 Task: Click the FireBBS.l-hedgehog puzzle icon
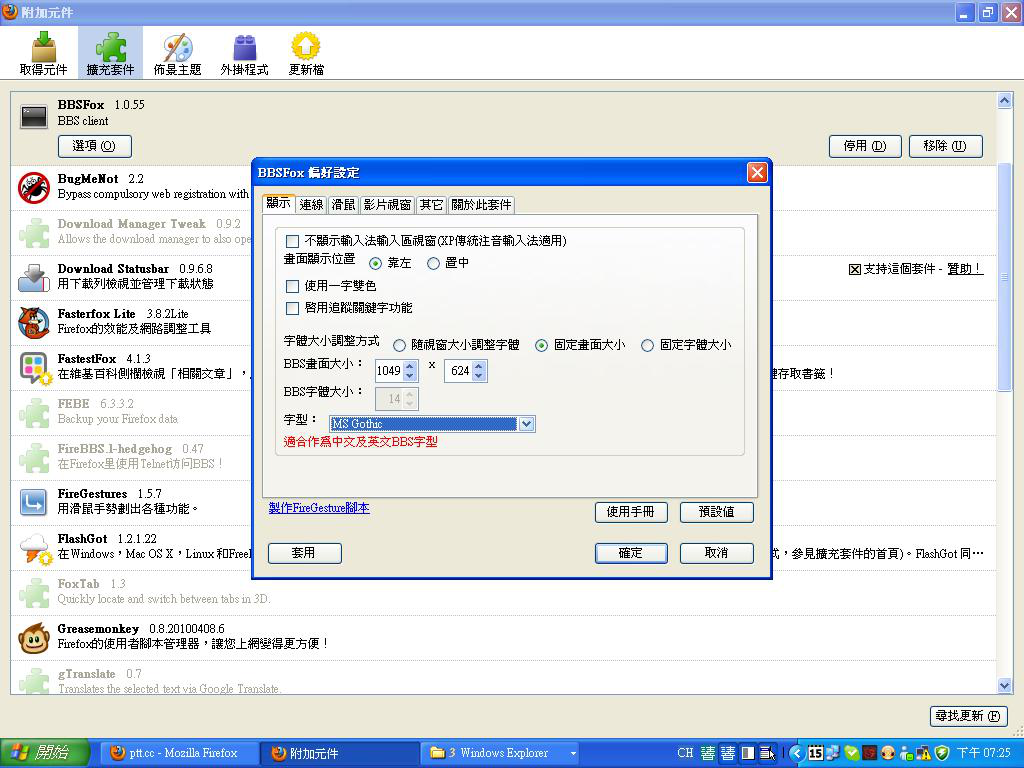point(34,458)
